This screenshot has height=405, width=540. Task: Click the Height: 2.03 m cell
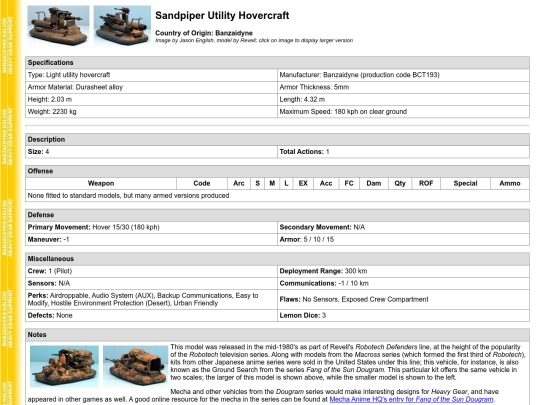pos(151,100)
